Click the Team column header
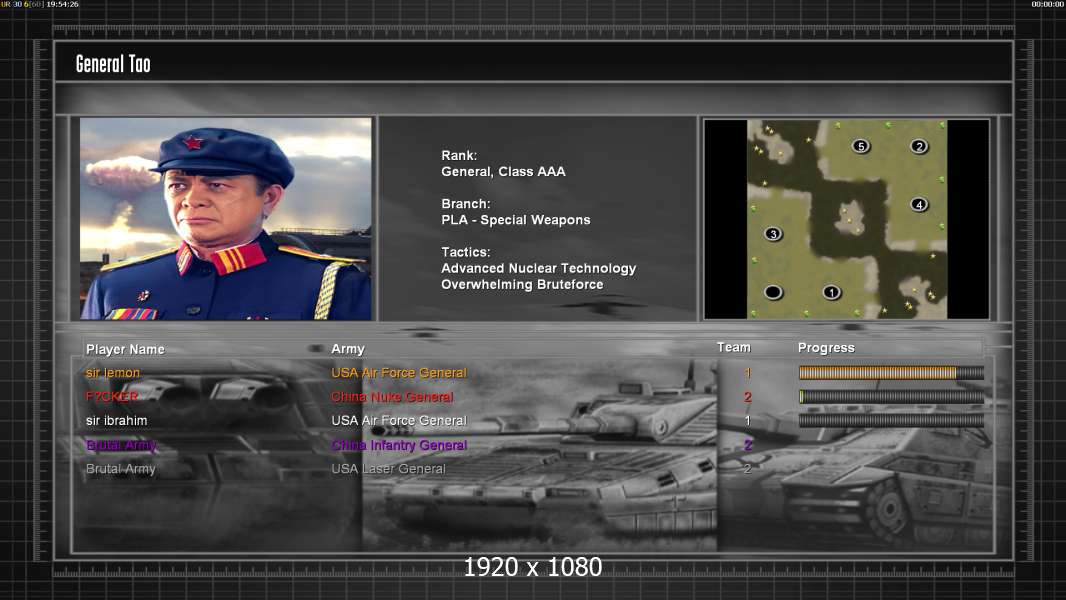The height and width of the screenshot is (600, 1066). click(734, 347)
